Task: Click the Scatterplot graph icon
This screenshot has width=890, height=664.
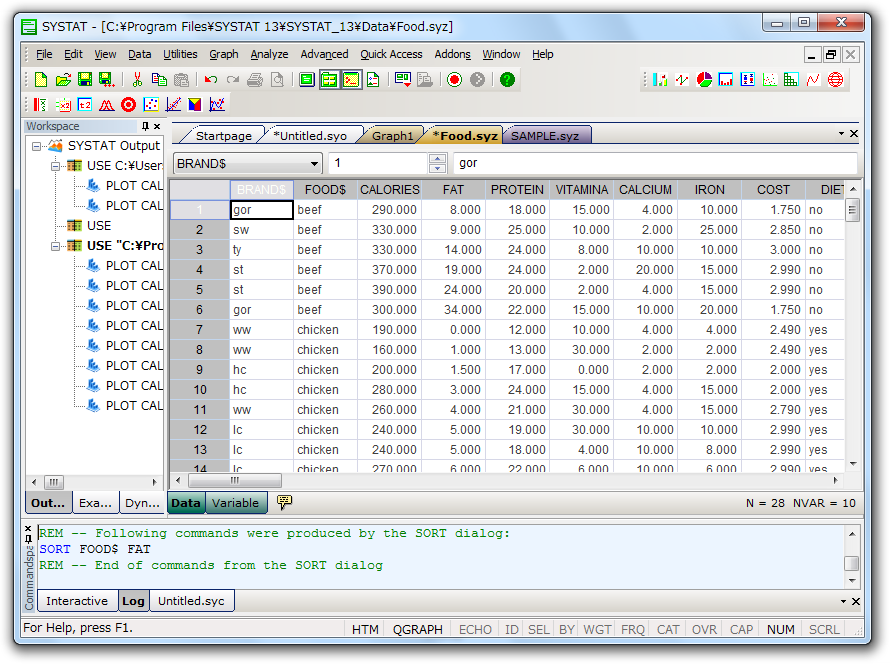Action: [x=769, y=79]
